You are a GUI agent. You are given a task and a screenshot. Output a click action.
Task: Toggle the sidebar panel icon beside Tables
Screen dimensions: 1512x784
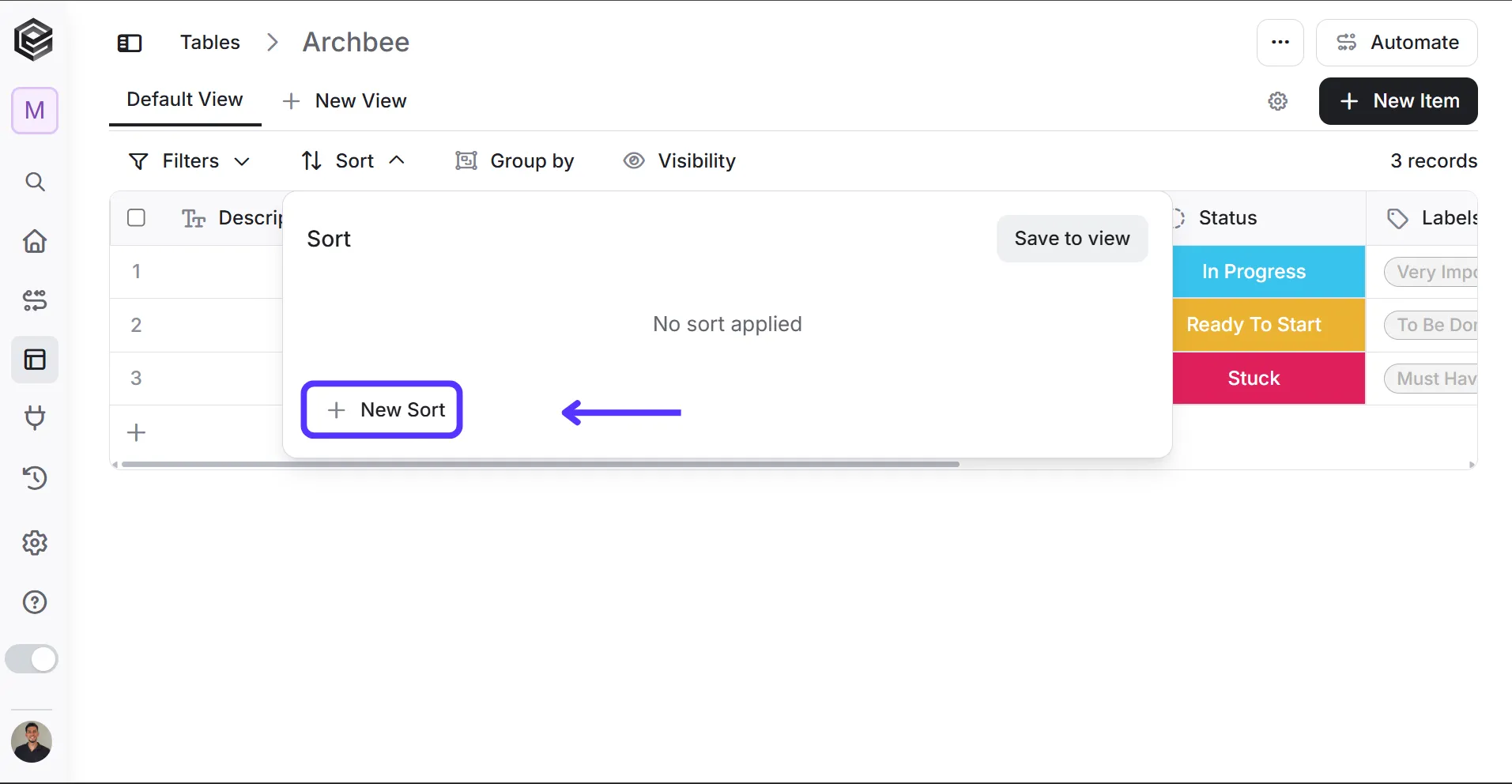pos(130,43)
